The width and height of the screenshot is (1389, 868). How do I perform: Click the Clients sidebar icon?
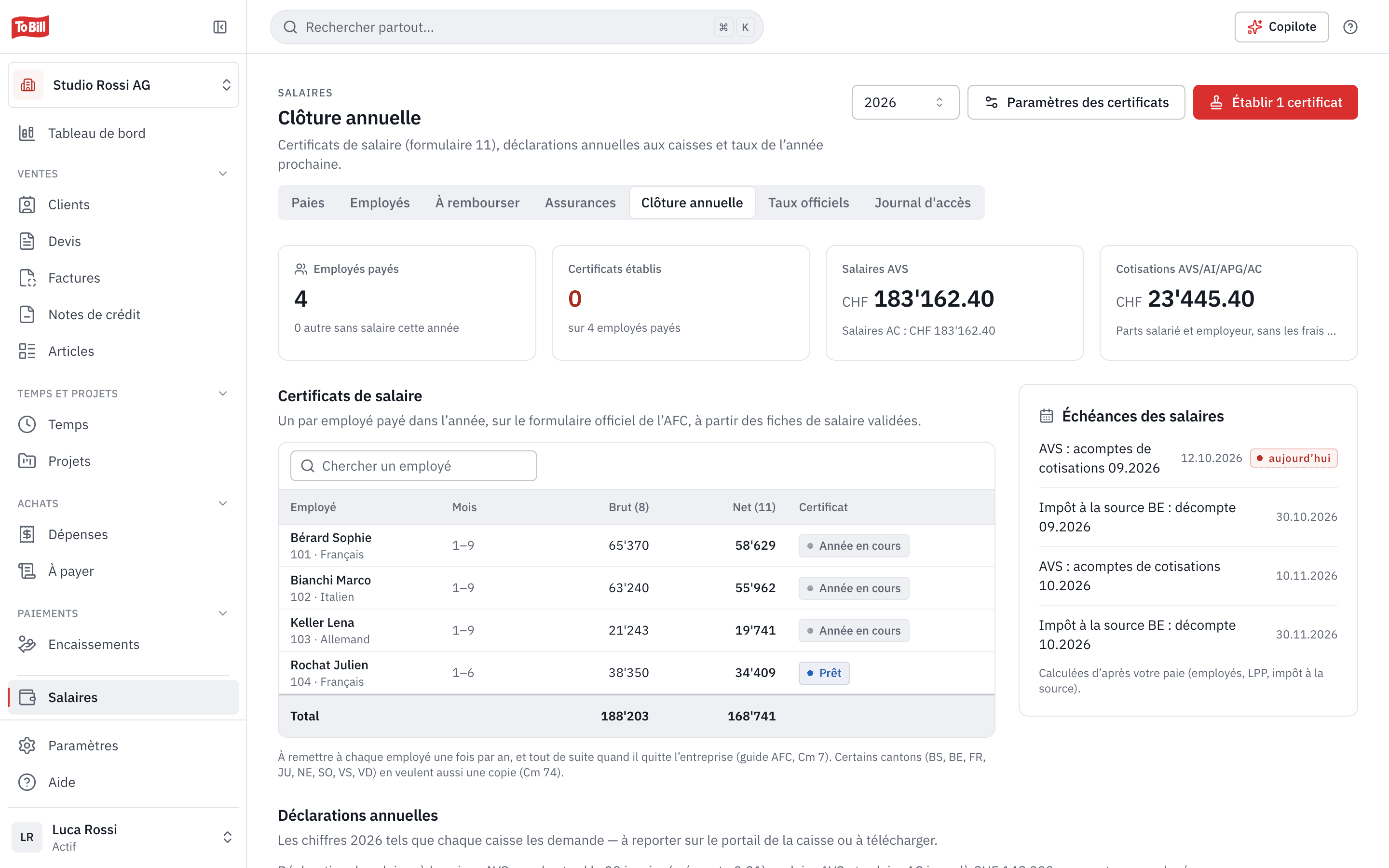point(27,204)
